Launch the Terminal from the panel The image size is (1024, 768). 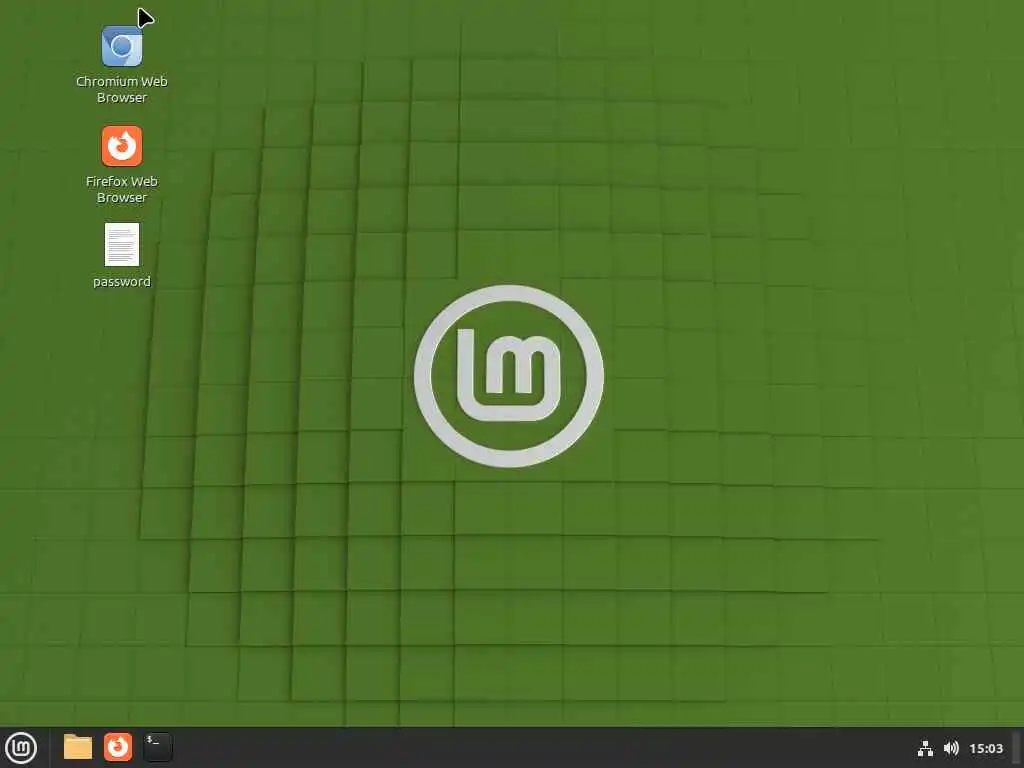[158, 747]
